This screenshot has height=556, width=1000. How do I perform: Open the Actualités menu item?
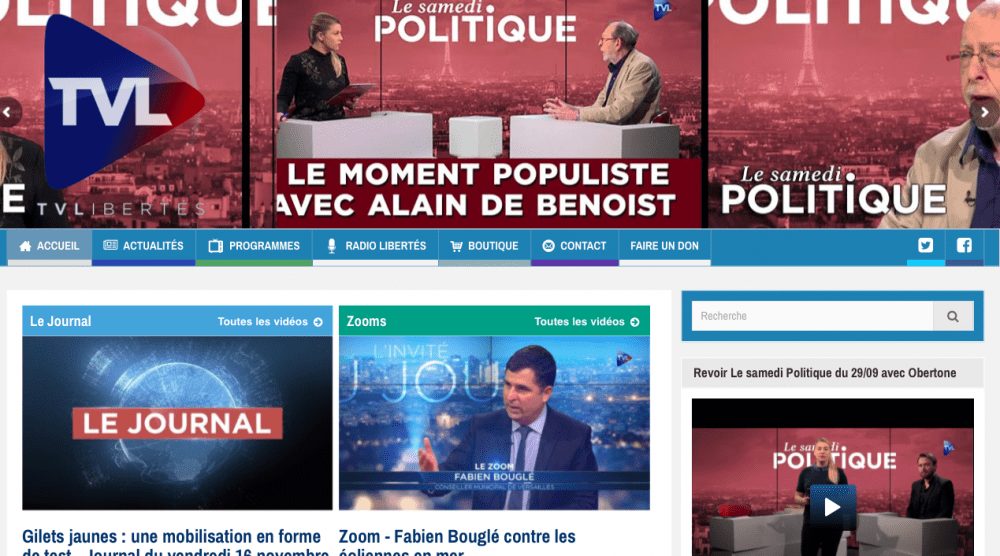click(143, 246)
